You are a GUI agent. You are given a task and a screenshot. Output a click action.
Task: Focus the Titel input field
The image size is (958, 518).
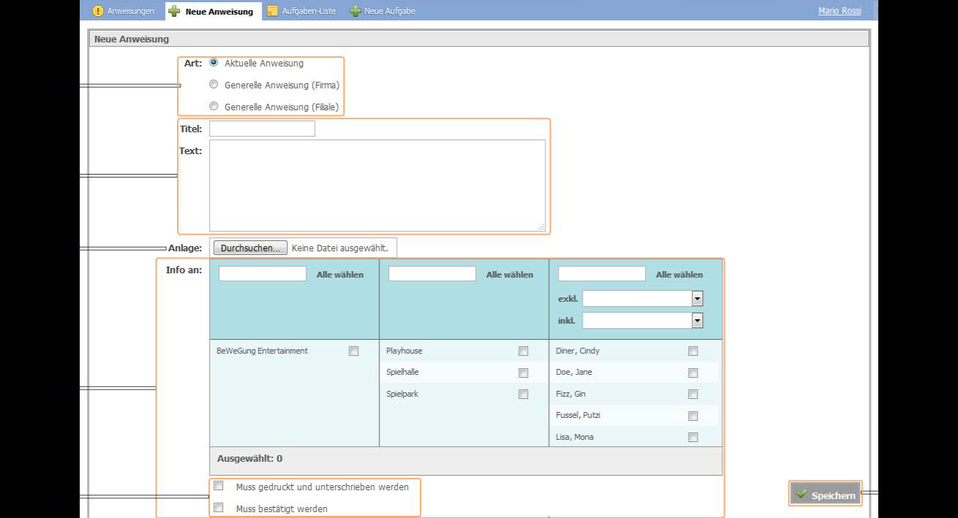click(262, 128)
